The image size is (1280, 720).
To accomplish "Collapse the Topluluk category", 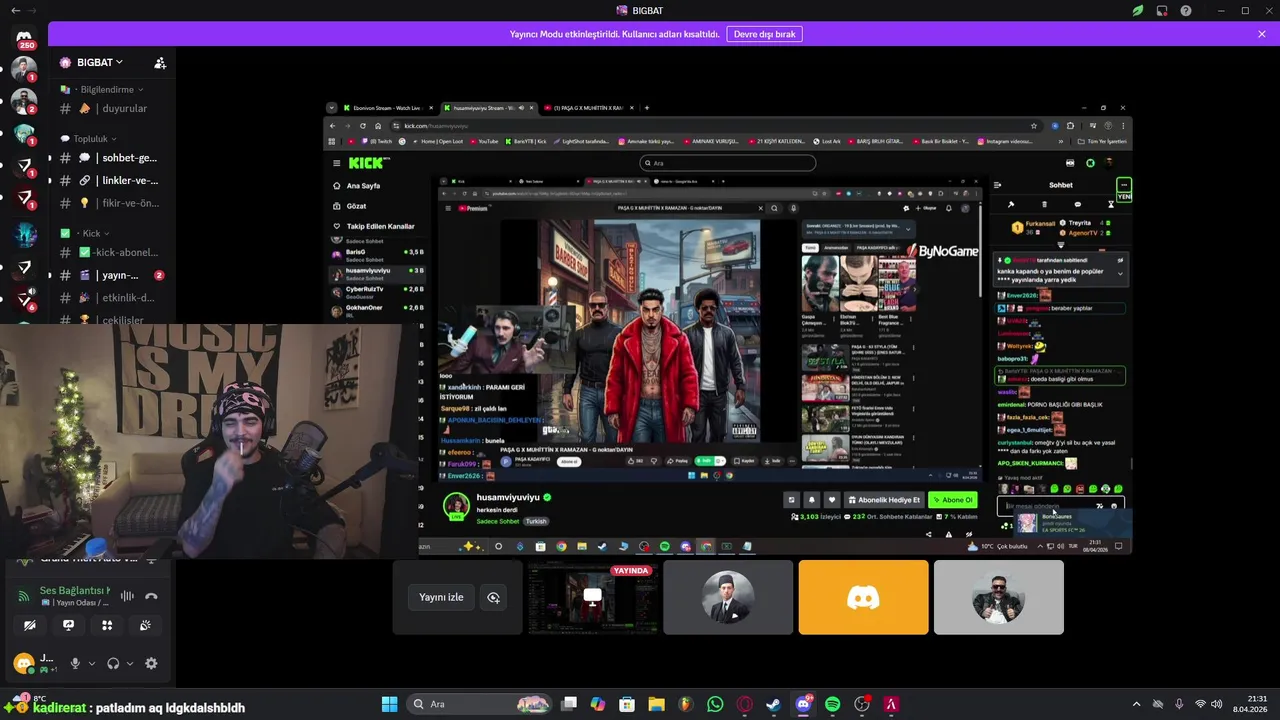I will pyautogui.click(x=88, y=139).
